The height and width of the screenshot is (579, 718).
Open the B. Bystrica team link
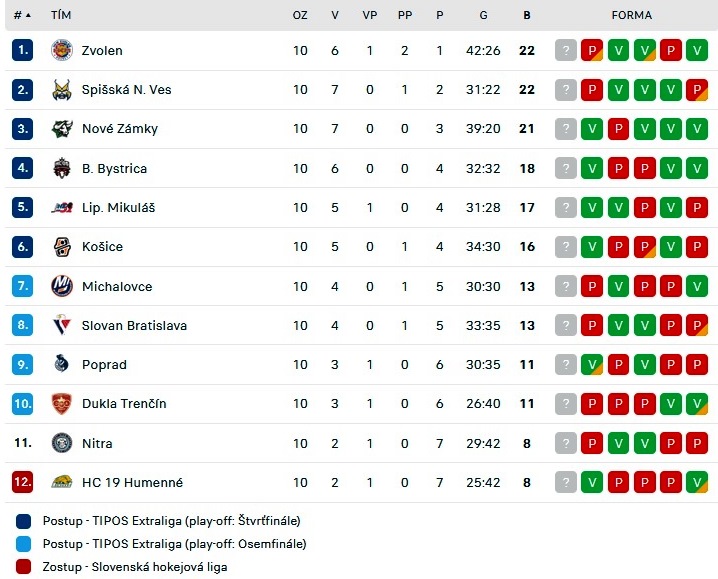(114, 169)
